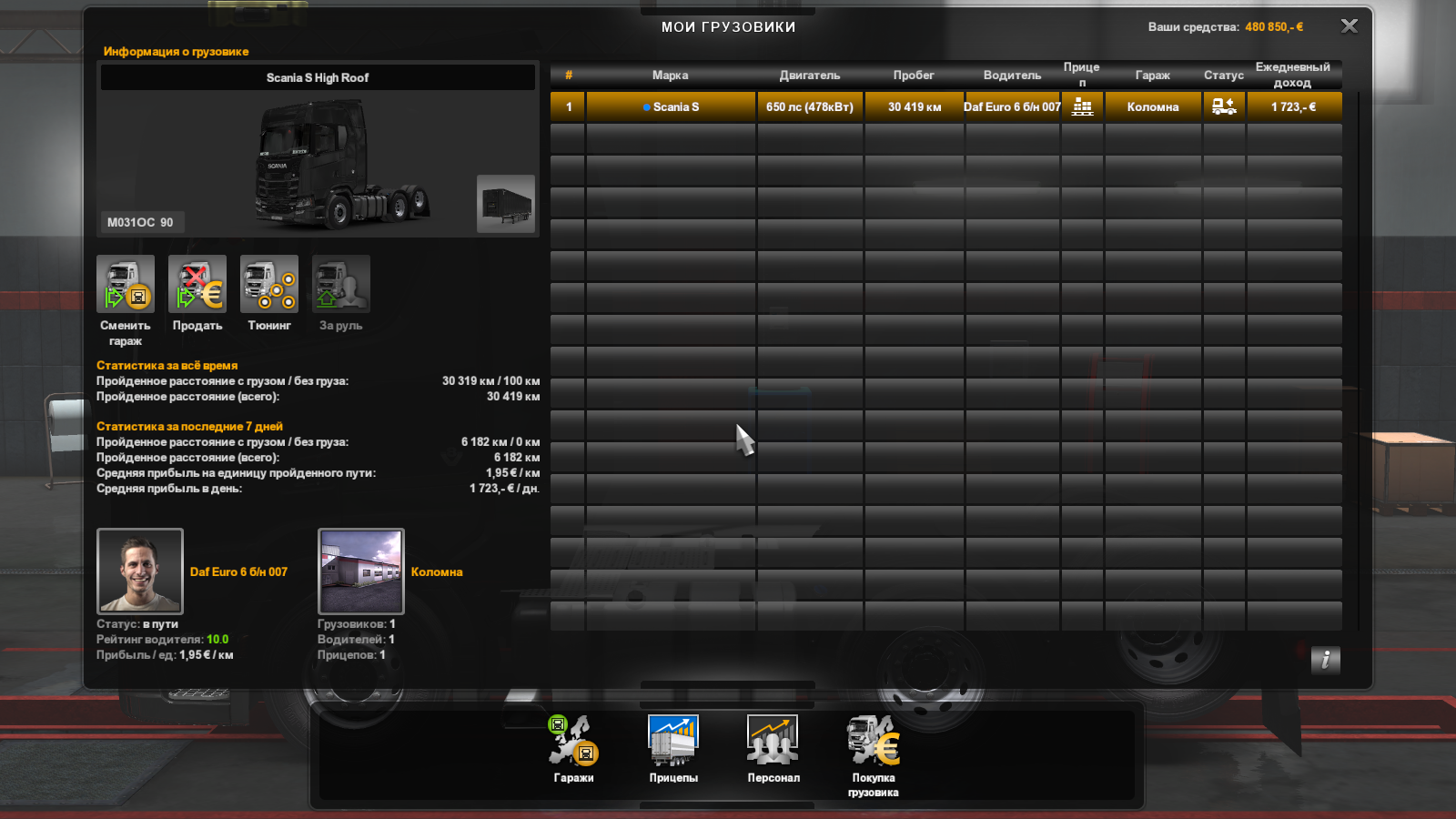This screenshot has width=1456, height=819.
Task: Click the 30 419 км mileage cell
Action: click(x=915, y=106)
